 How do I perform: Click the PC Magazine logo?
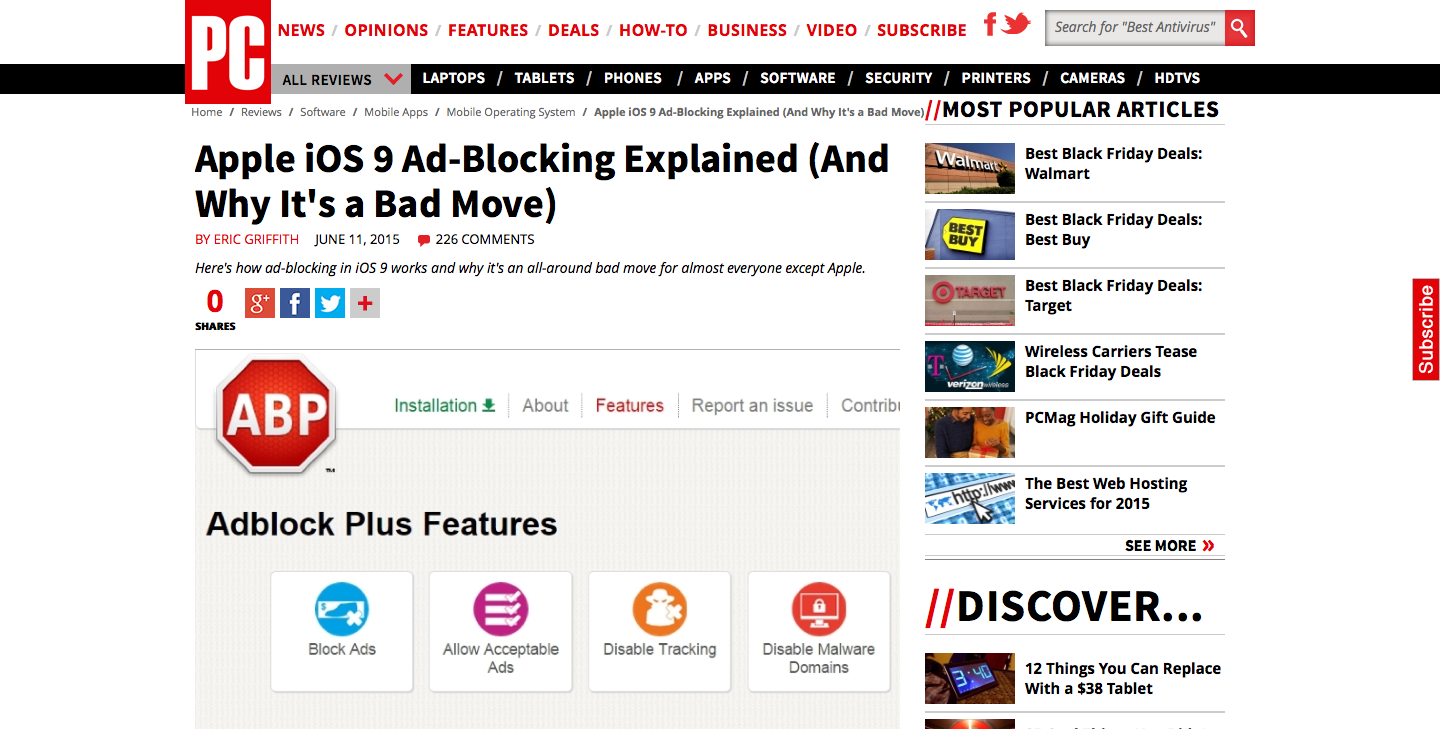click(228, 51)
